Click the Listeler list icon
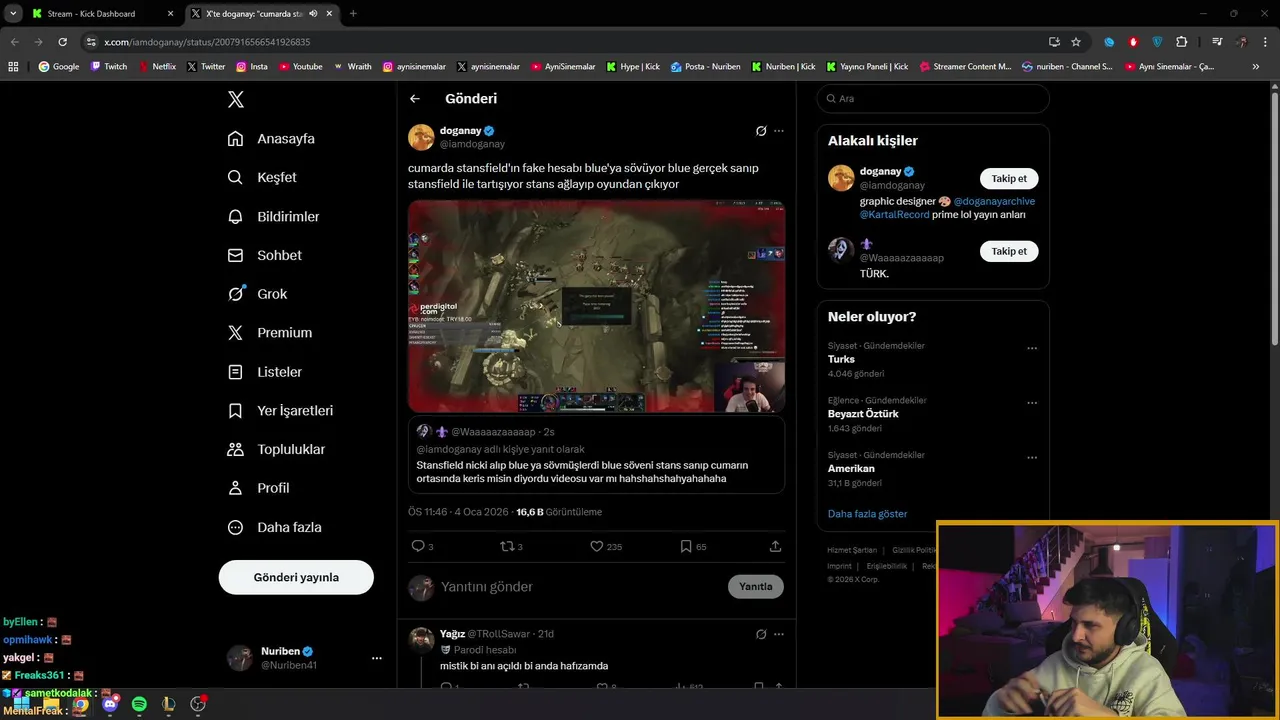The width and height of the screenshot is (1280, 720). coord(235,372)
